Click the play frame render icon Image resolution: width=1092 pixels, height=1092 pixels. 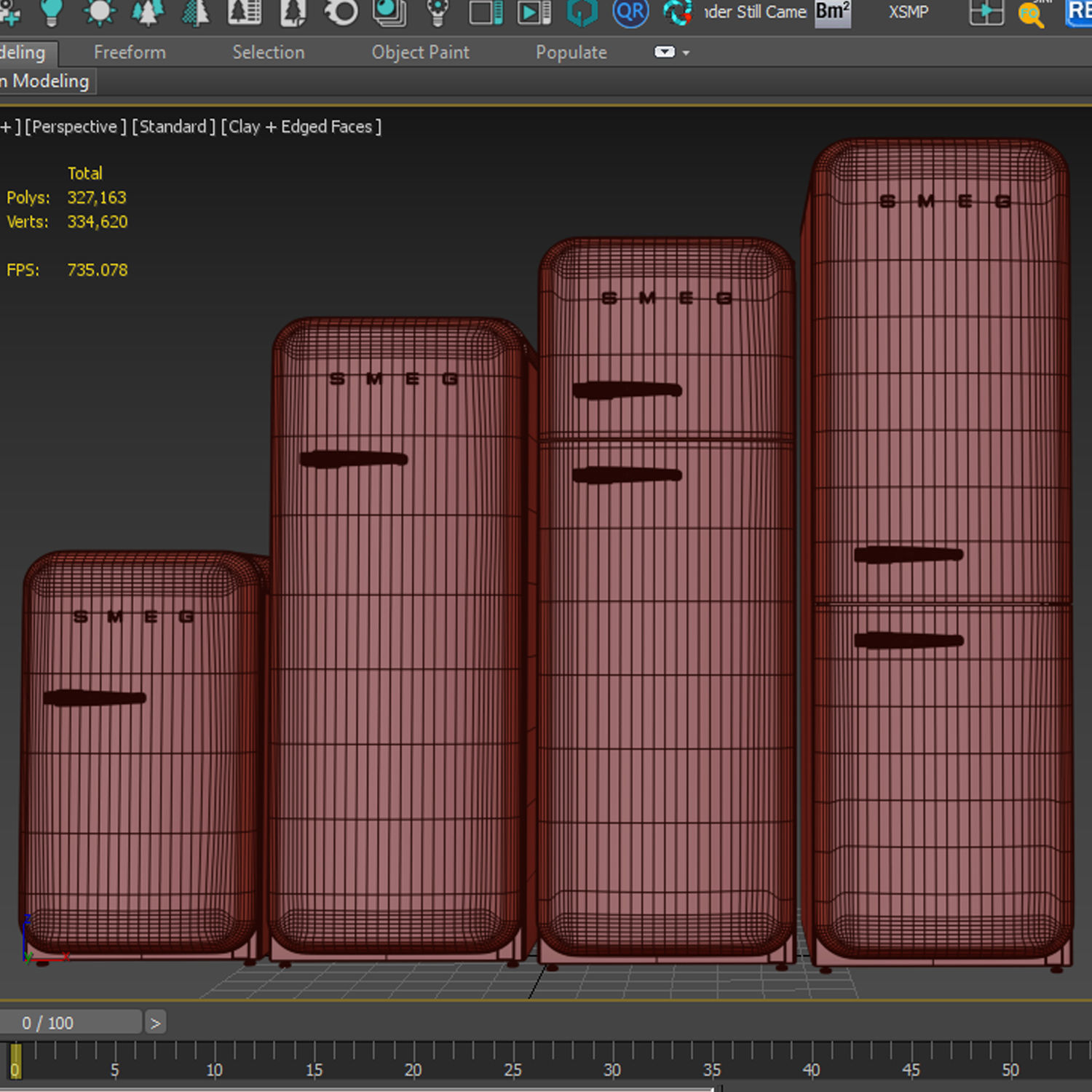[x=534, y=12]
